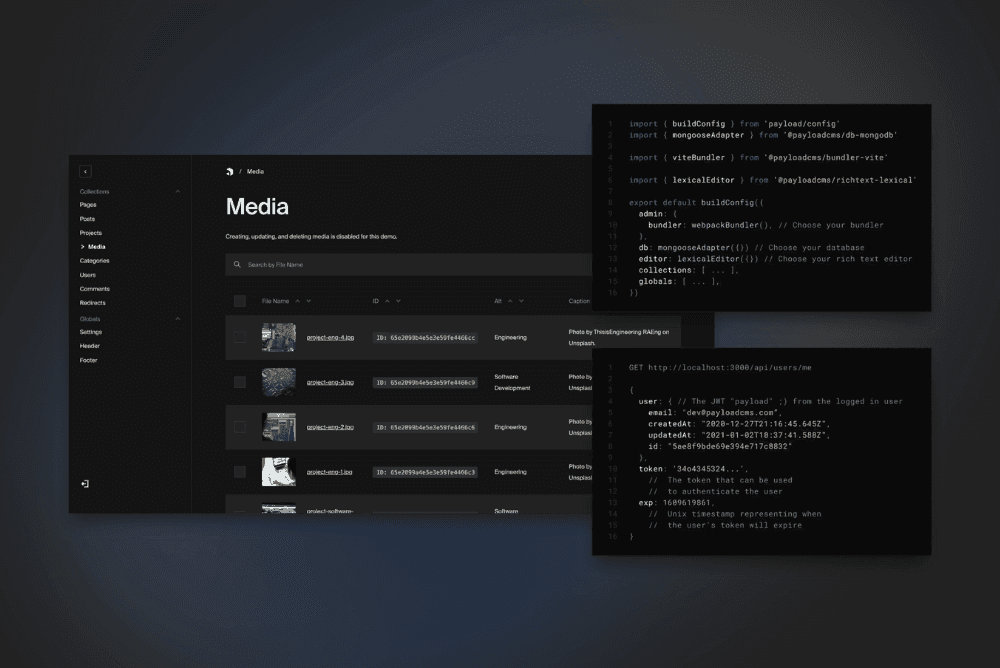The height and width of the screenshot is (668, 1000).
Task: Click the Caption column header
Action: point(579,301)
